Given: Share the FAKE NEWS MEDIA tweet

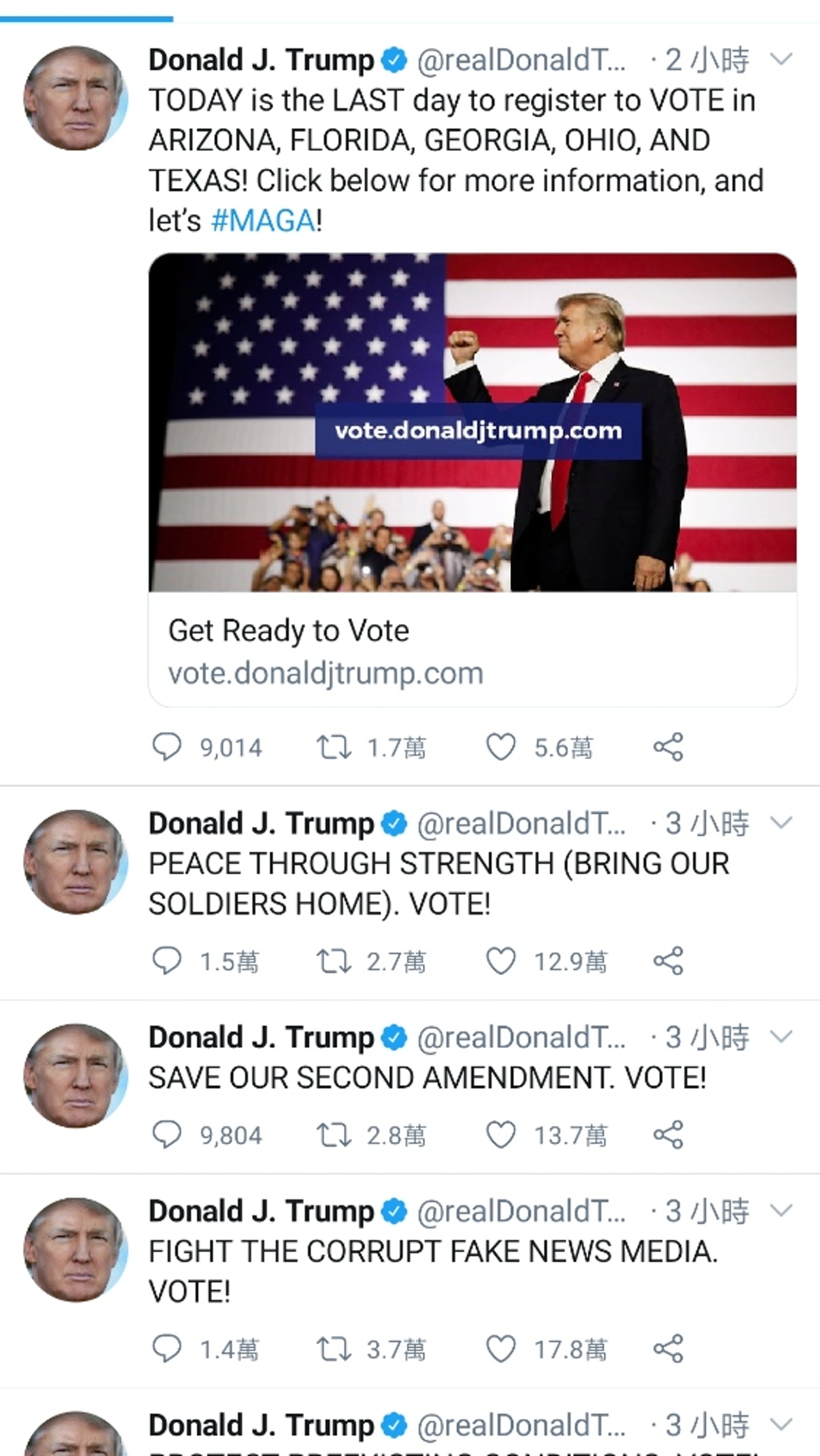Looking at the screenshot, I should pos(668,1349).
